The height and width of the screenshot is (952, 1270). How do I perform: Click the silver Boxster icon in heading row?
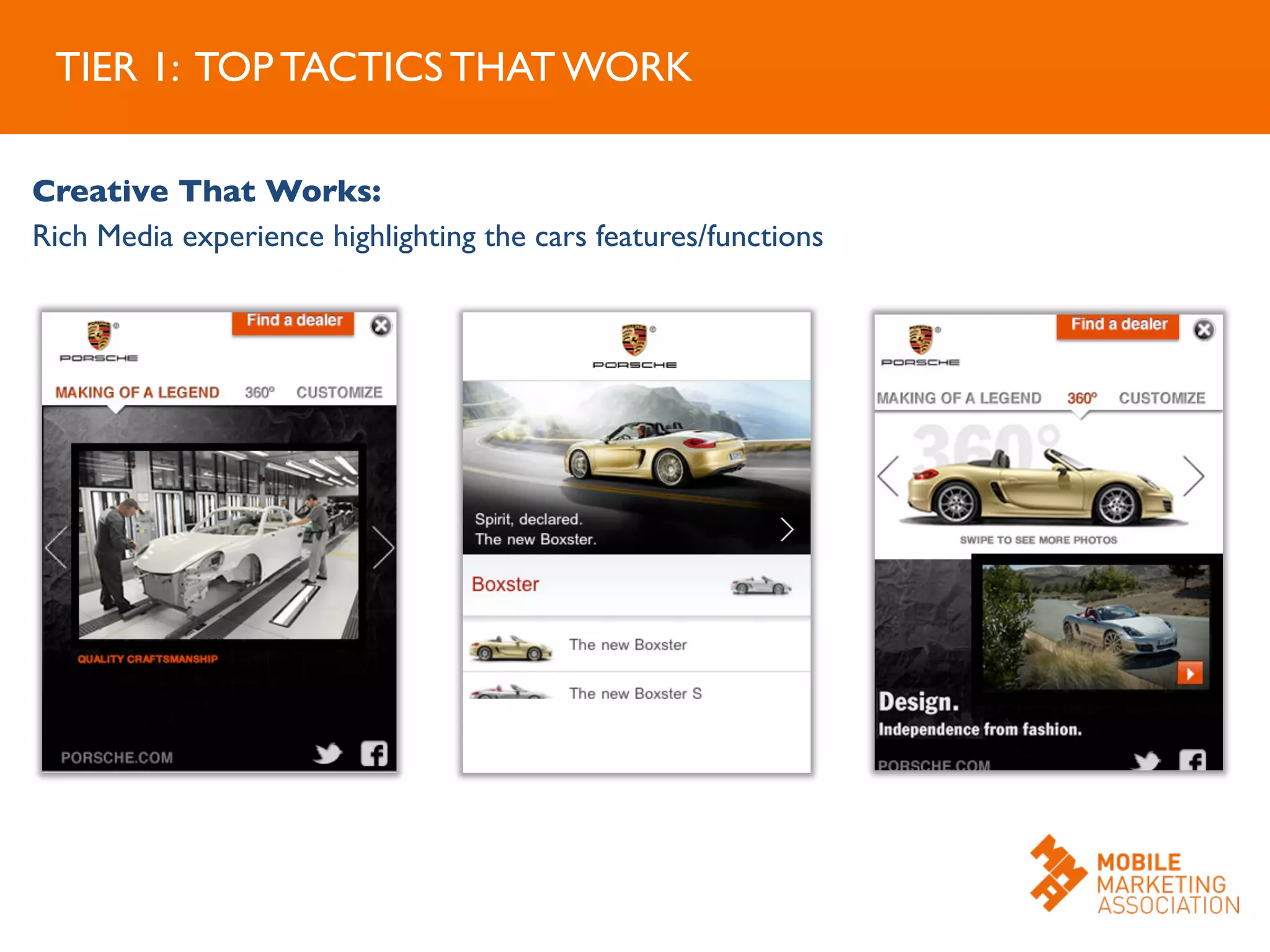click(761, 585)
